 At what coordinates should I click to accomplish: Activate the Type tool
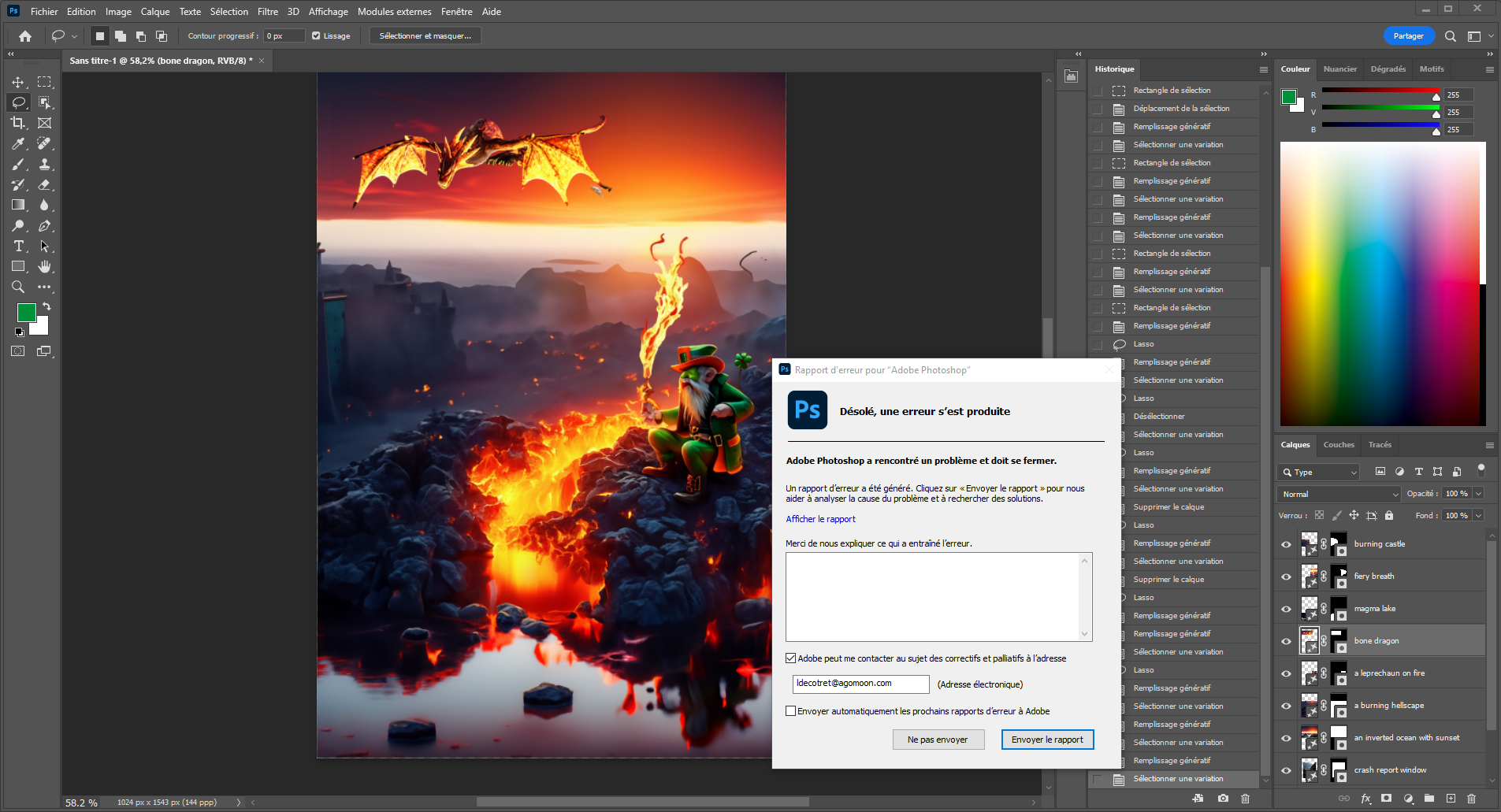17,246
